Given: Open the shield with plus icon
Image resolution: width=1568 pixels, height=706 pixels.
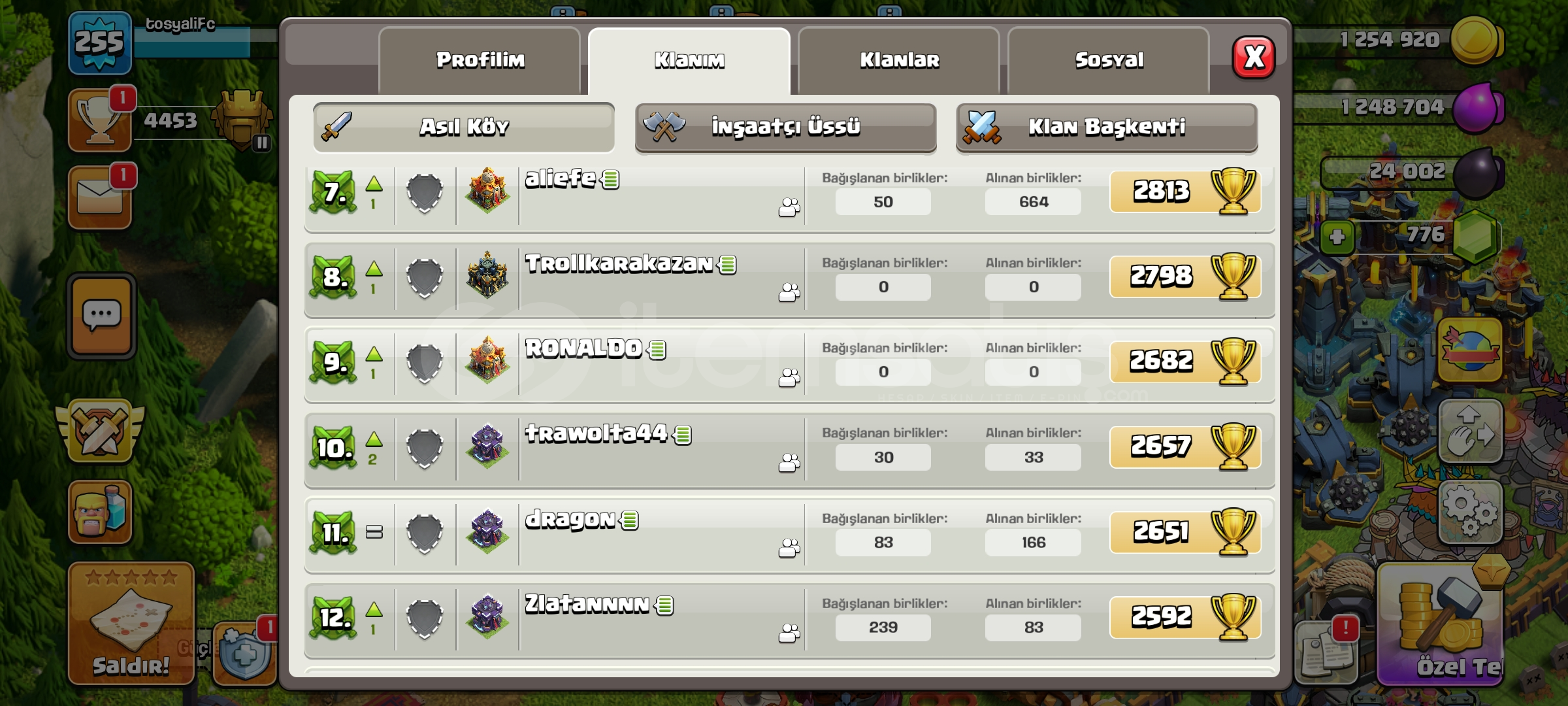Looking at the screenshot, I should click(x=244, y=654).
